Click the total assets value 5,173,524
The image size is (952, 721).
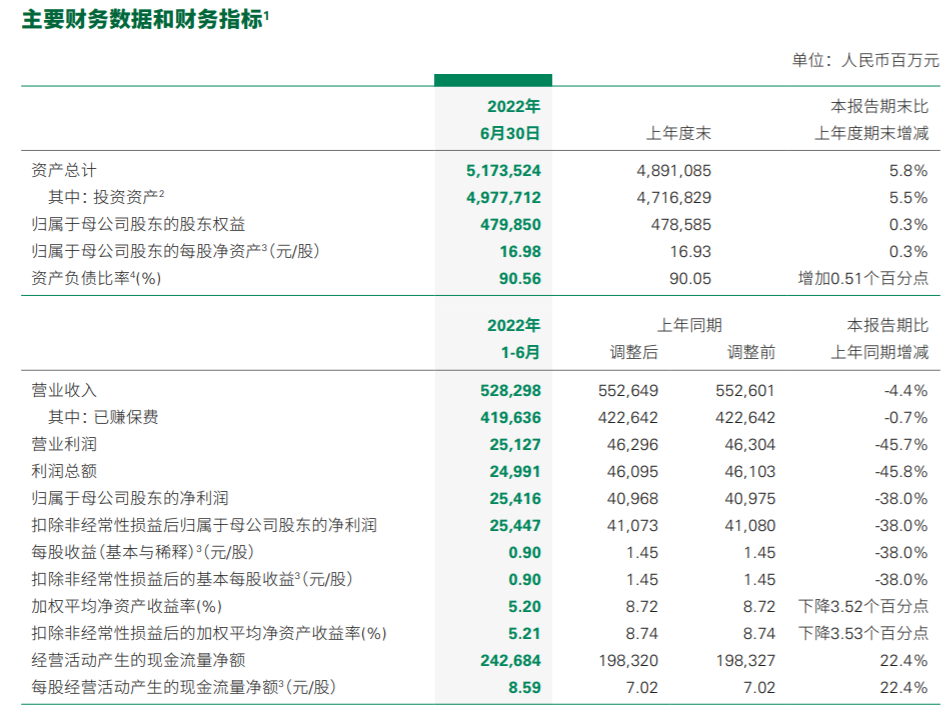click(503, 171)
